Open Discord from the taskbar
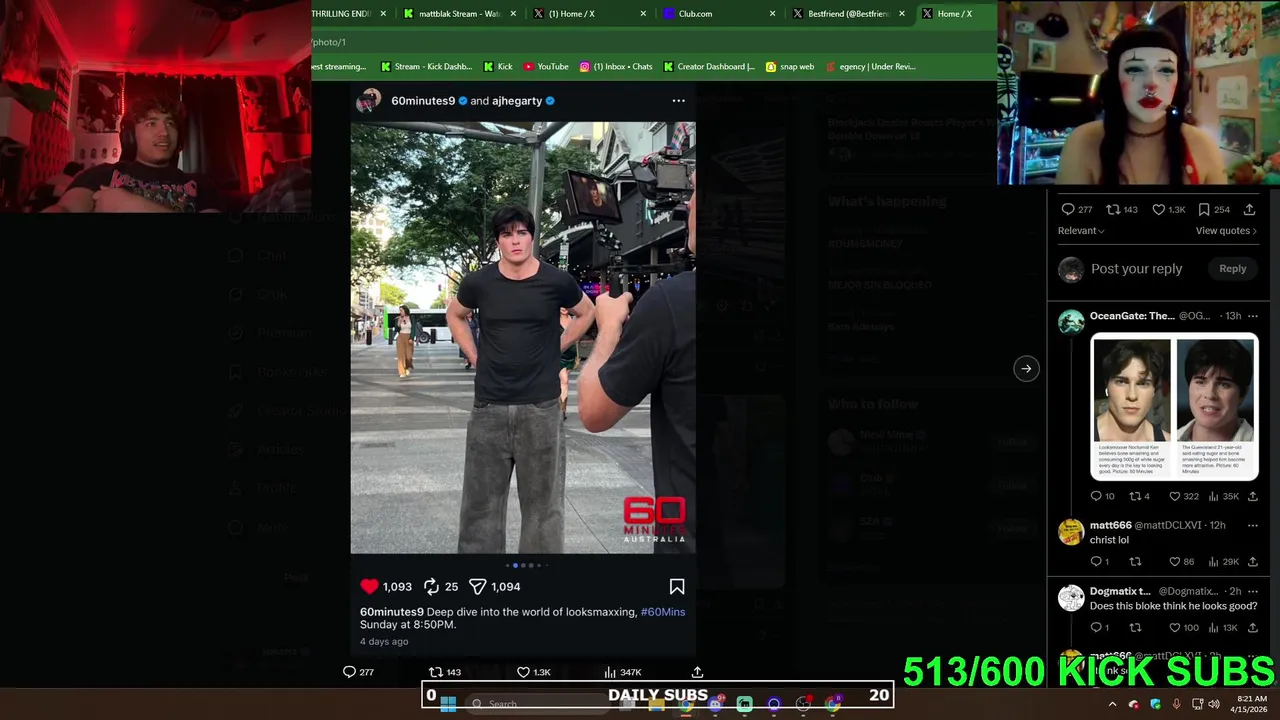1280x720 pixels. click(715, 704)
